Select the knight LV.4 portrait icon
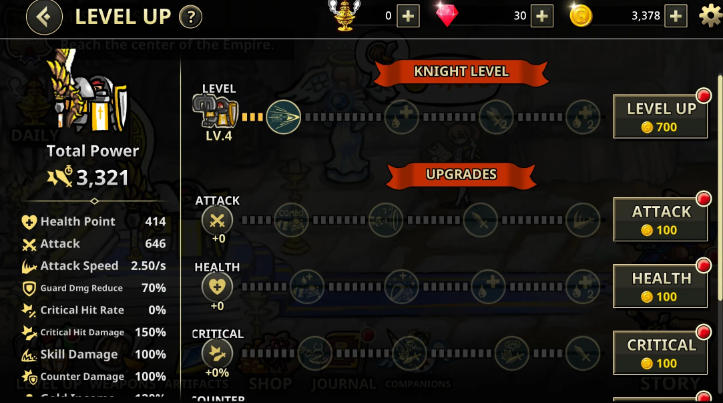This screenshot has width=723, height=403. (215, 111)
